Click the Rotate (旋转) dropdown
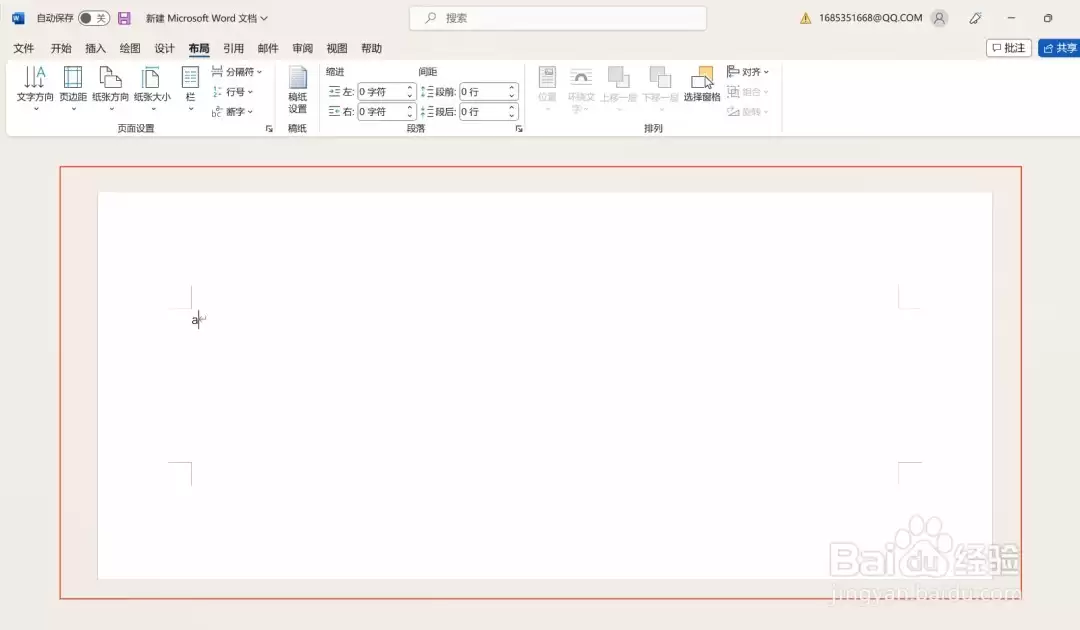The image size is (1080, 630). pyautogui.click(x=747, y=112)
